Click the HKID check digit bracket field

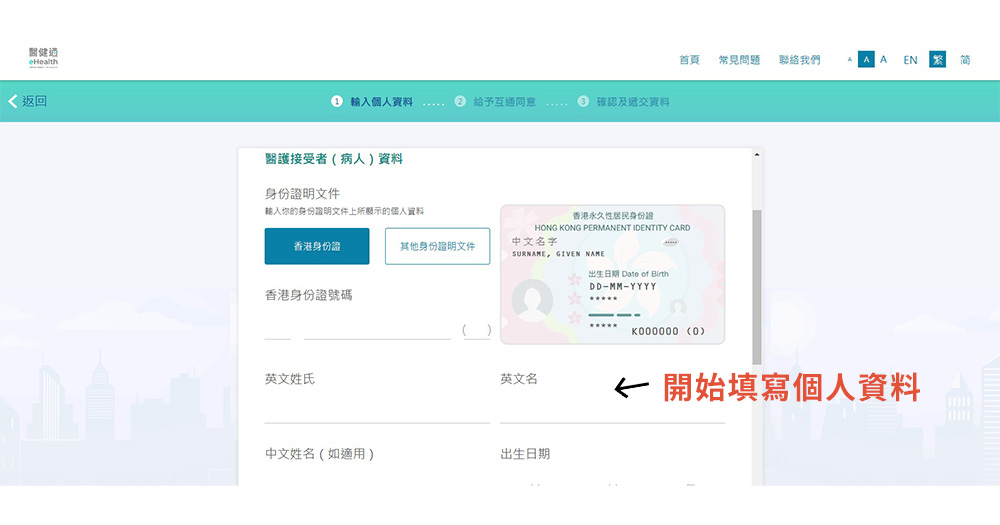tap(477, 329)
